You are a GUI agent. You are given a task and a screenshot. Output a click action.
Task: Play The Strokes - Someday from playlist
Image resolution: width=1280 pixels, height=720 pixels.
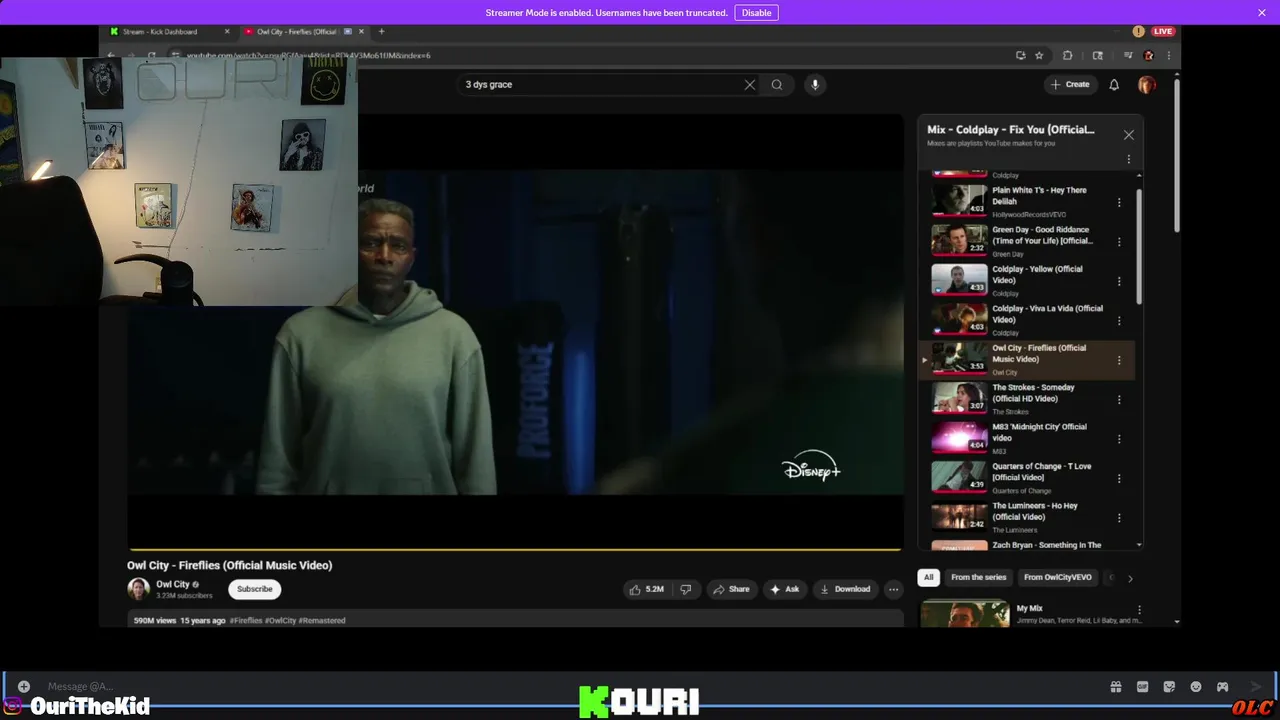(x=1027, y=399)
